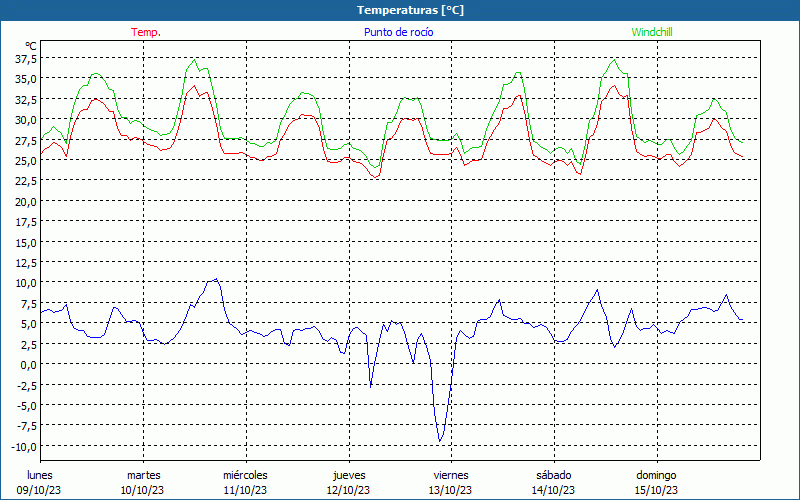Click the dew point minimum dip near viernes
Screen dimensions: 800x500
pos(440,441)
